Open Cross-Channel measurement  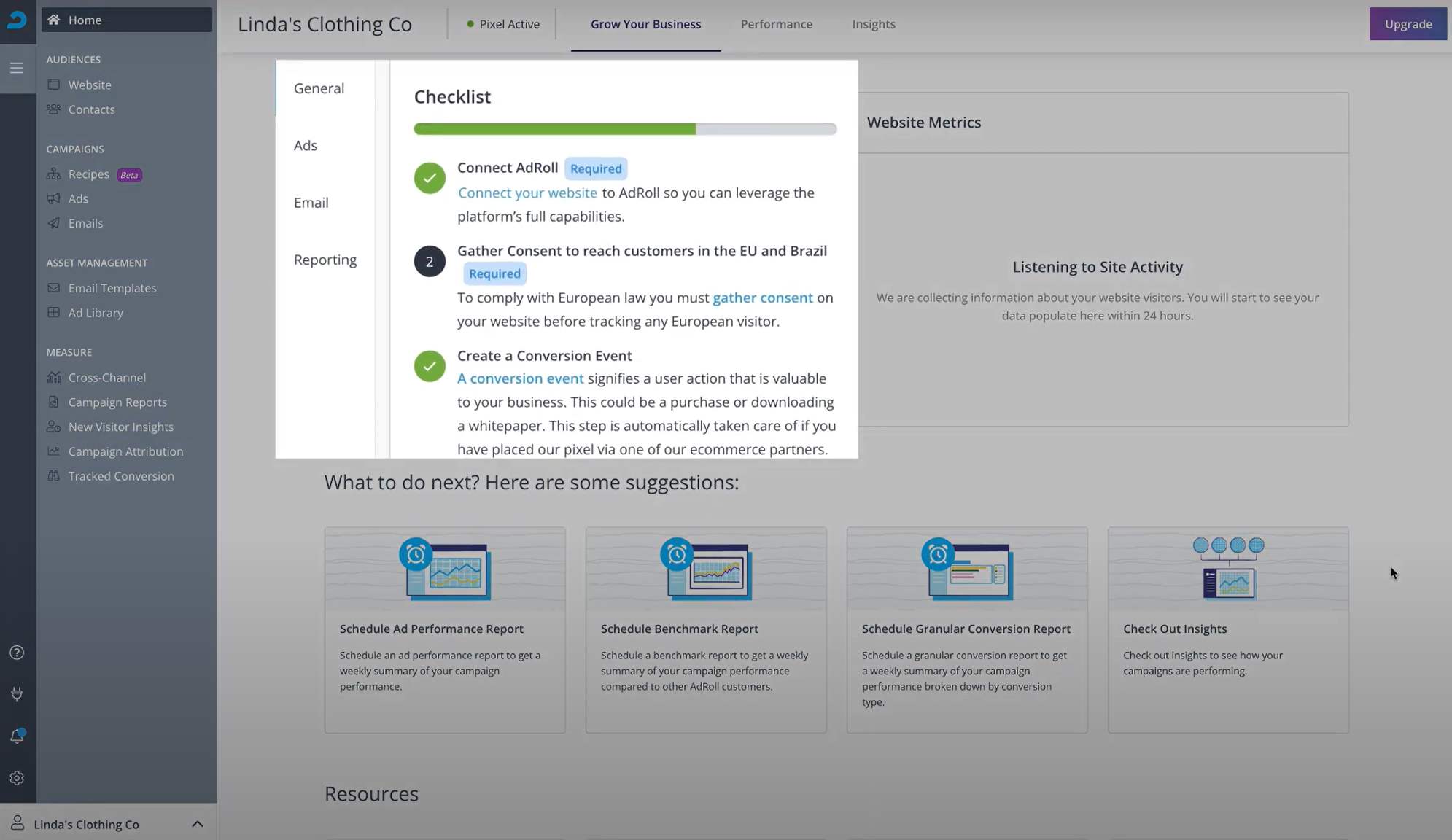(x=107, y=377)
